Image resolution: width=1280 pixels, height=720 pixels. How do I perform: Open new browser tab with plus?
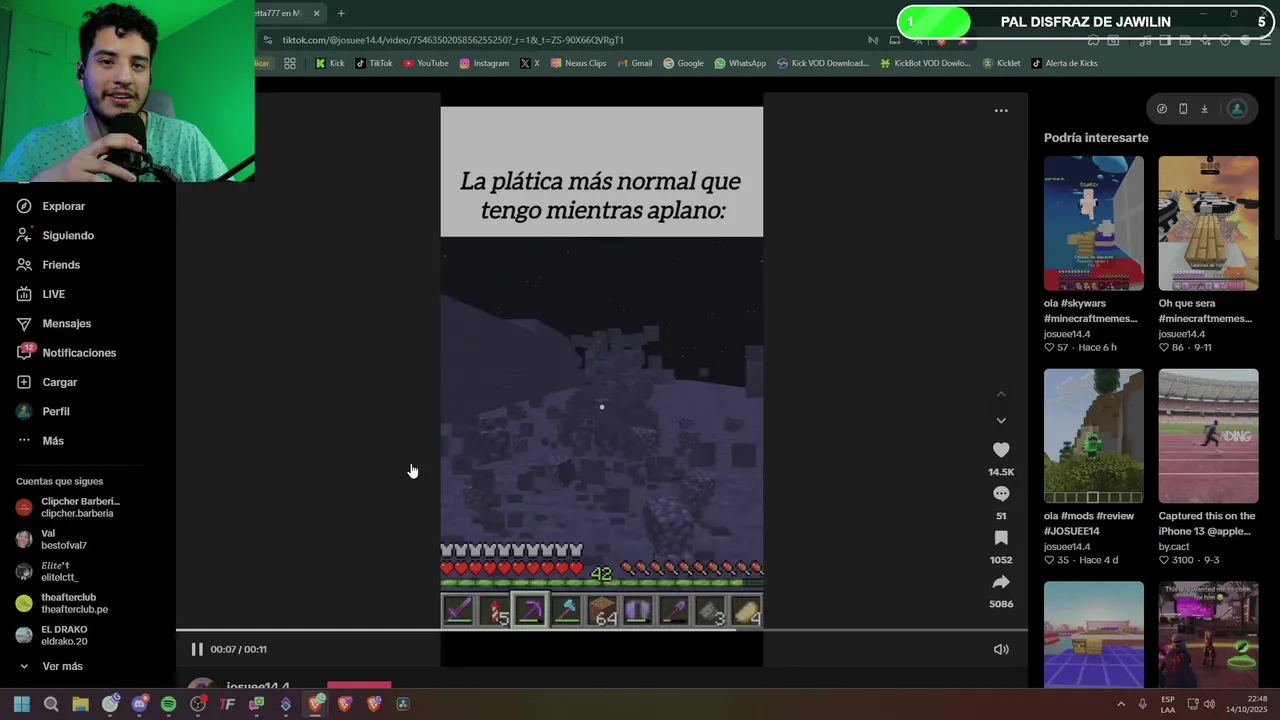click(x=341, y=13)
